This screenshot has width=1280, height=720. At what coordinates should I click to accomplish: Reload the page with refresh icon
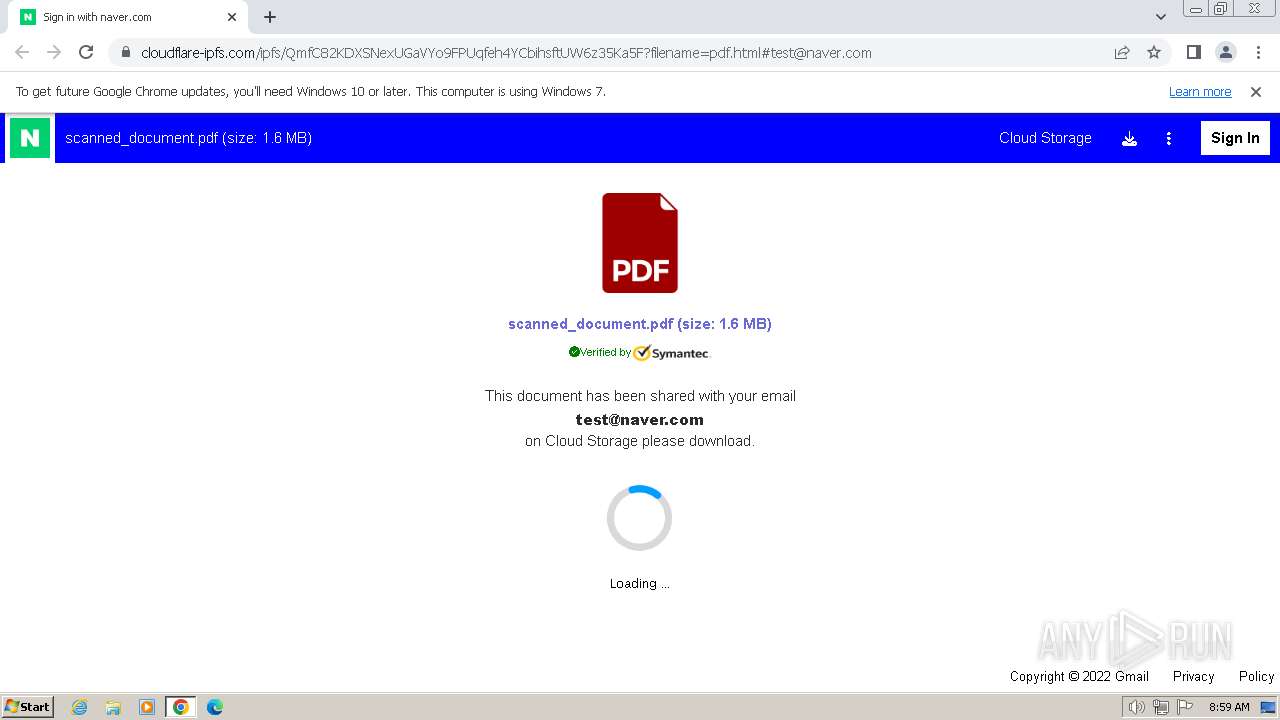[x=86, y=52]
